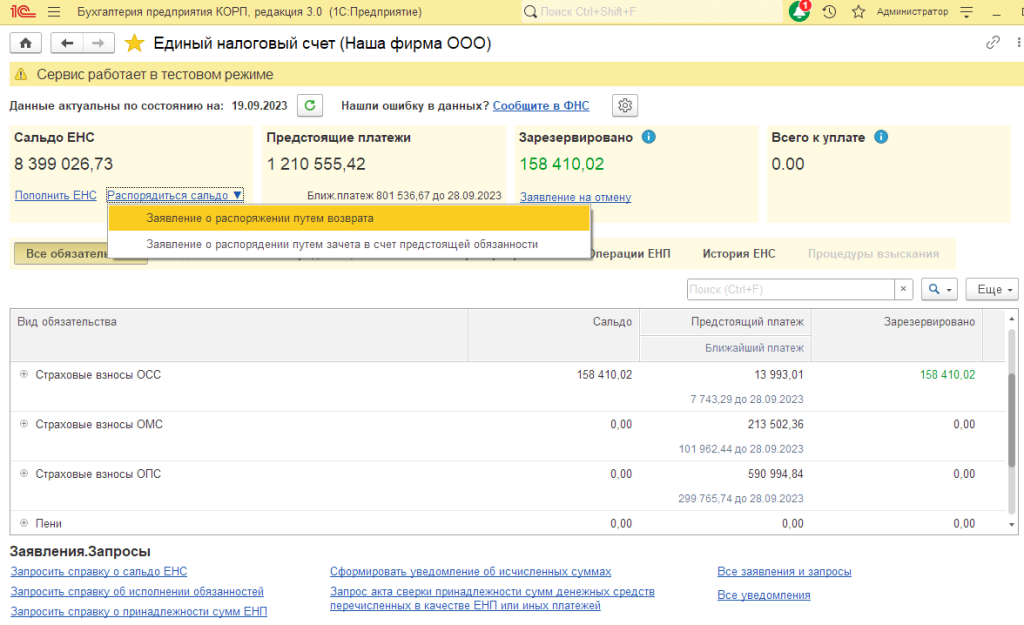Click the global search field in the title bar
Viewport: 1024px width, 625px height.
pos(652,12)
